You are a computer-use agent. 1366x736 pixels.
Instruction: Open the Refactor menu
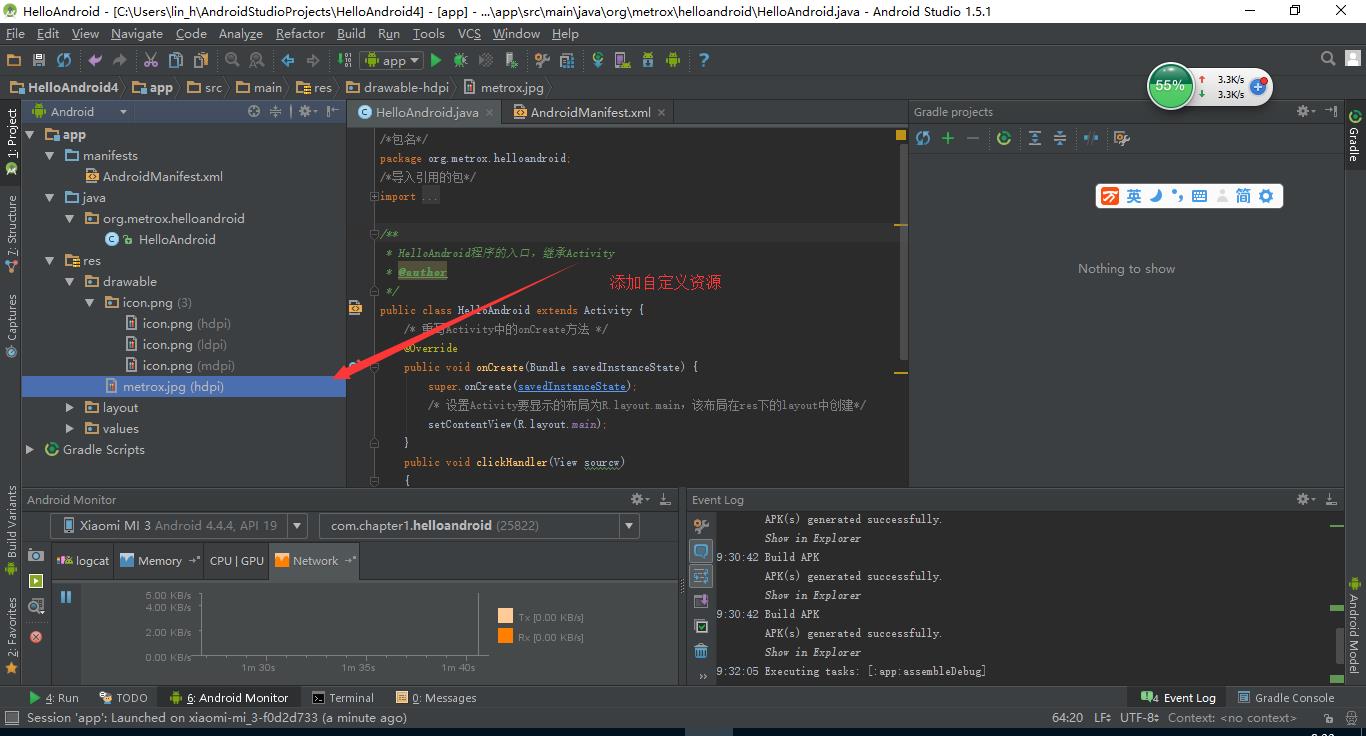[x=300, y=33]
